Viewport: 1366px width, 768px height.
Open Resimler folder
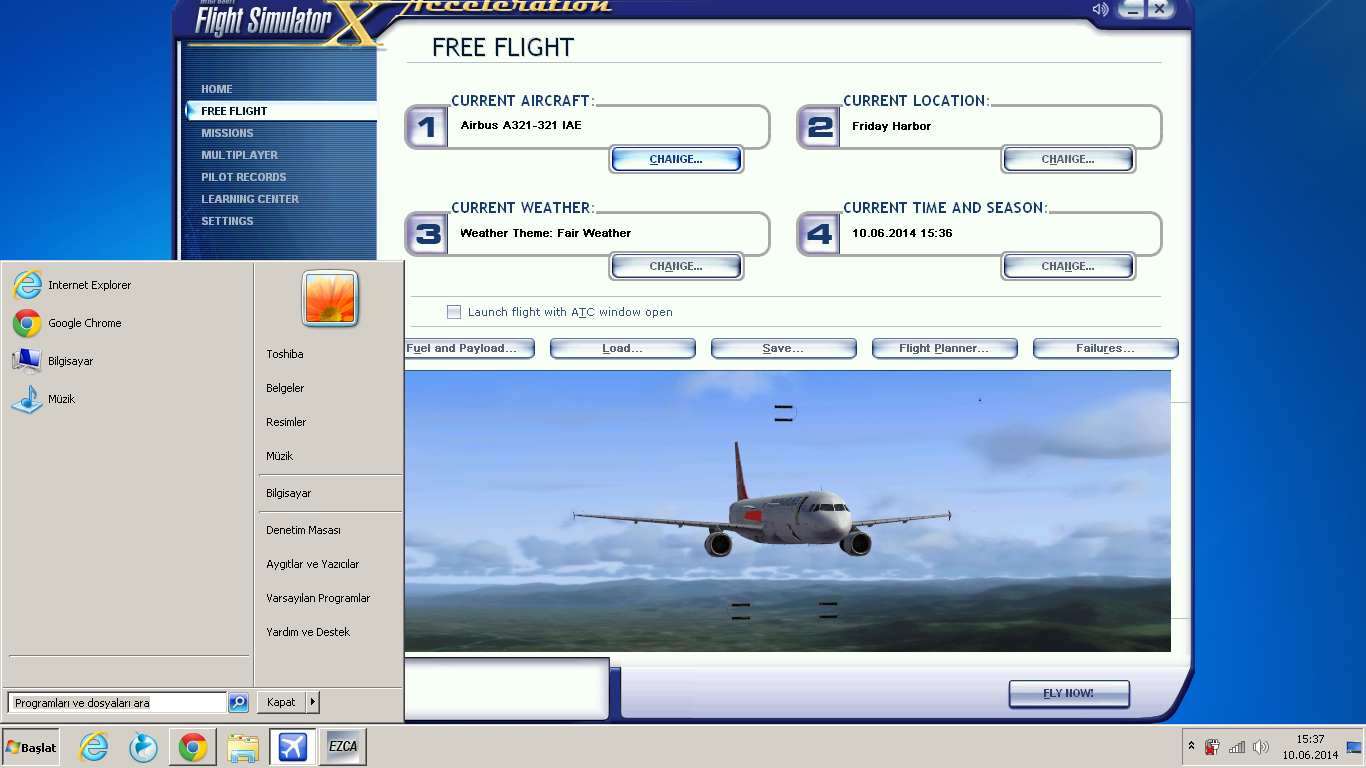coord(286,422)
